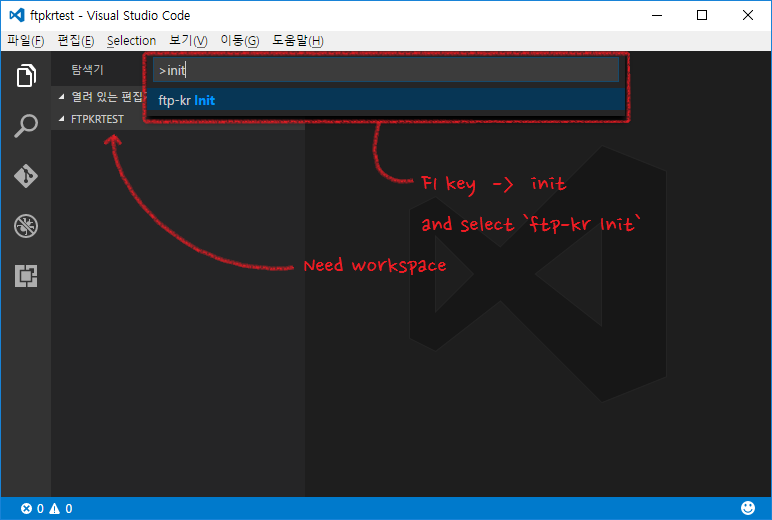Click the error count icon in status bar
The width and height of the screenshot is (772, 520).
coord(26,509)
